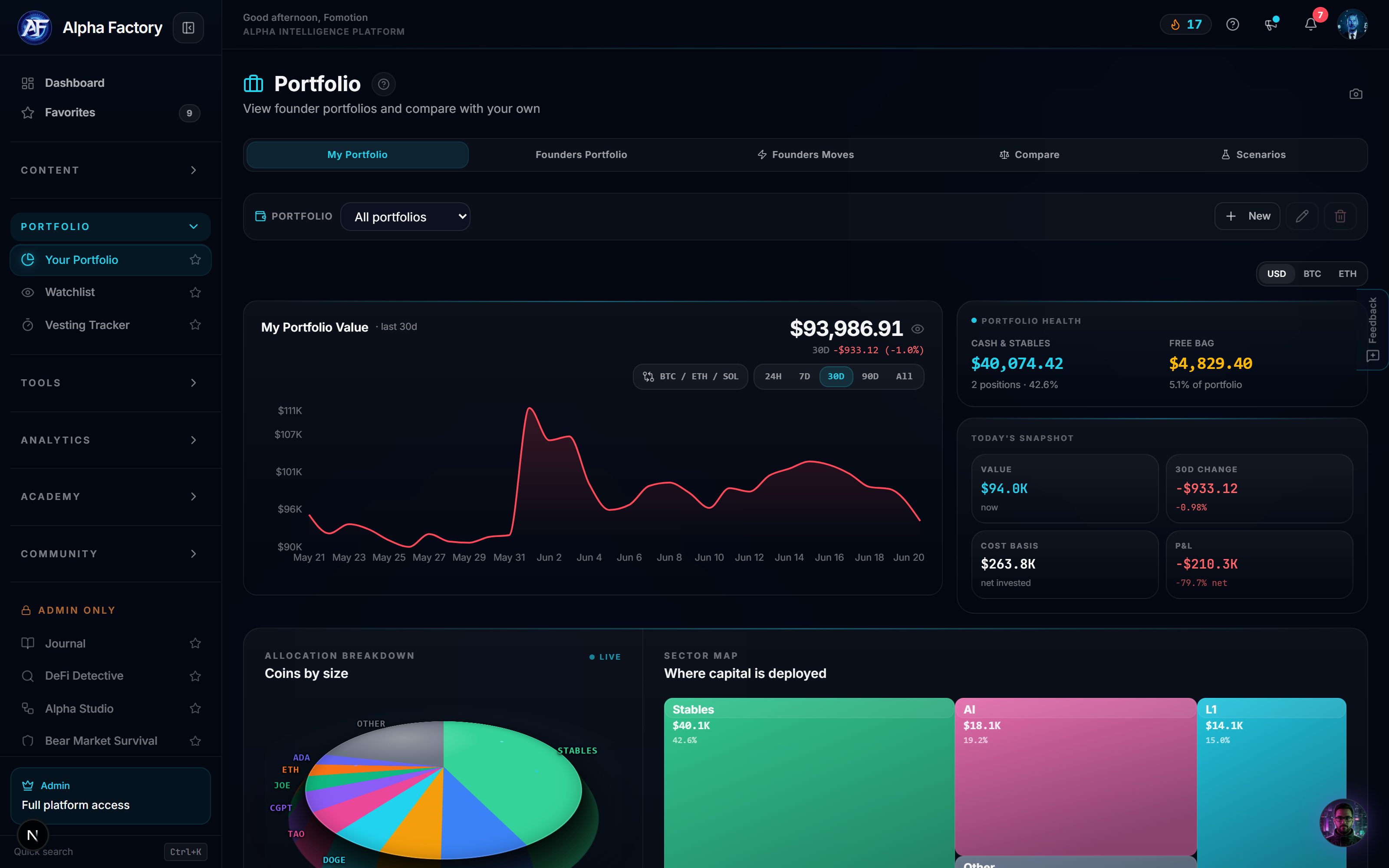Collapse the PORTFOLIO sidebar section

(110, 227)
